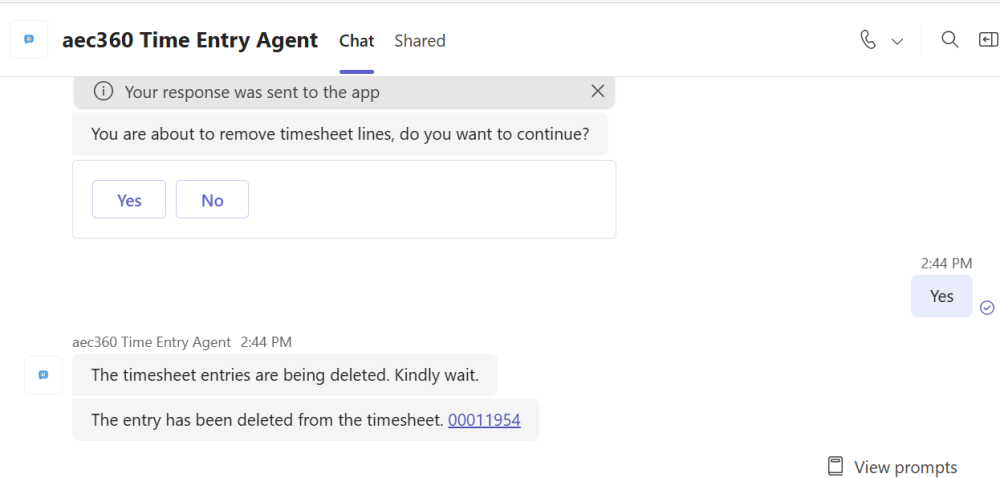The image size is (1000, 478).
Task: Click the View prompts book icon
Action: click(836, 467)
